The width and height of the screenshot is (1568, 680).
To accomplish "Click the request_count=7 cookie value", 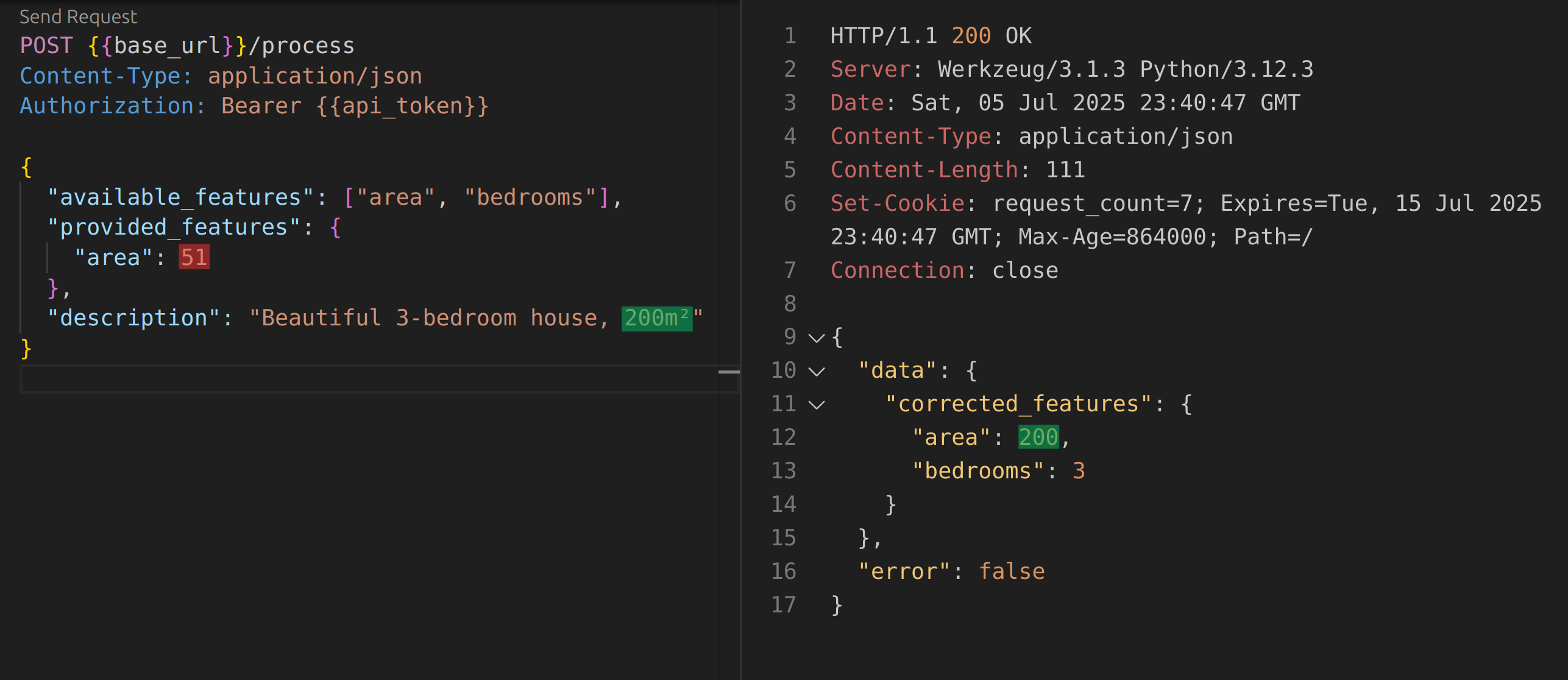I will point(1092,204).
